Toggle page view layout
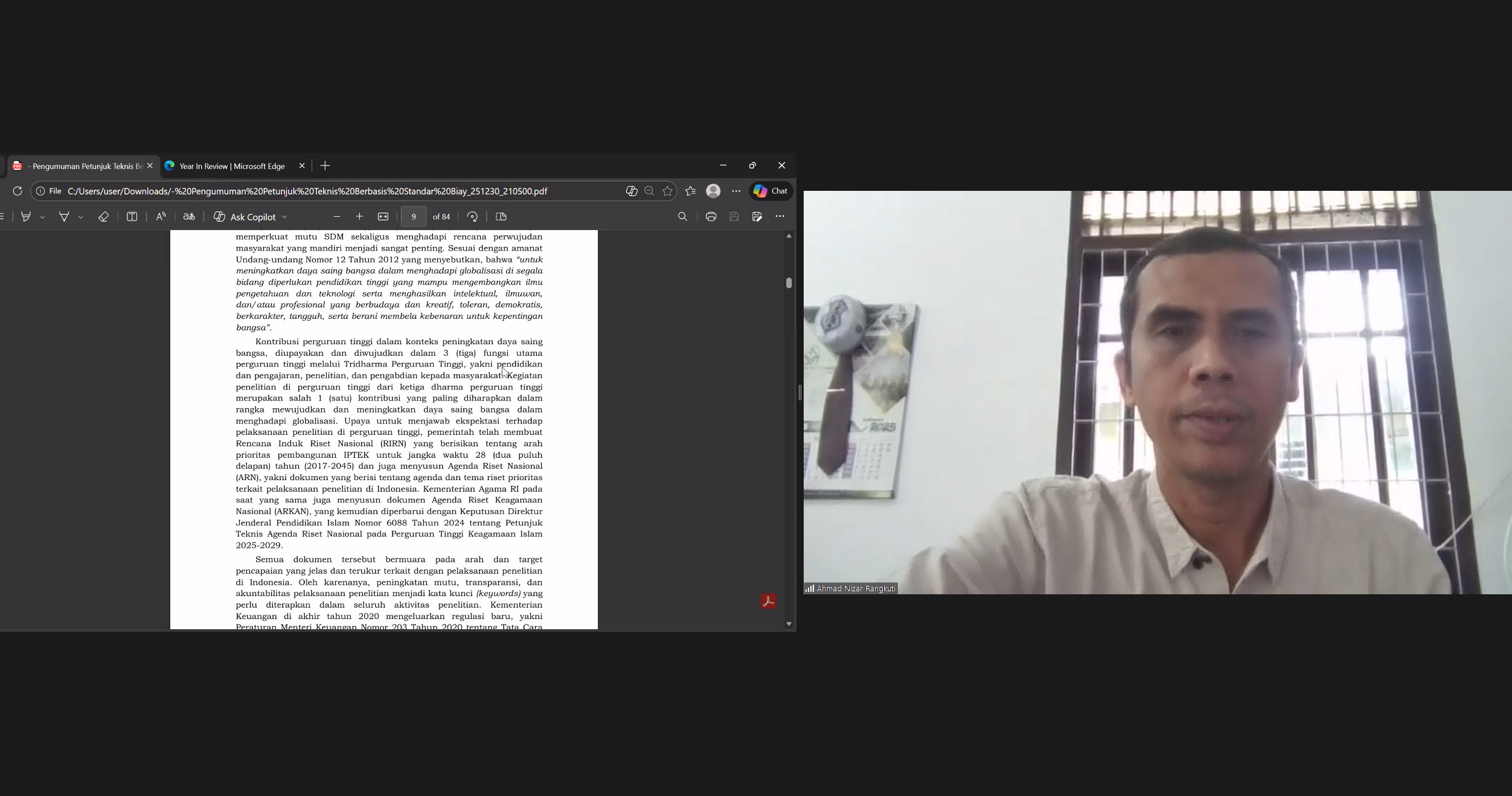 pyautogui.click(x=501, y=217)
